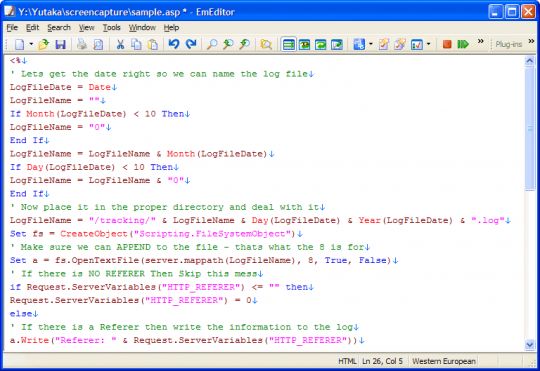The width and height of the screenshot is (540, 371).
Task: Click the '<%' opening tag line
Action: click(18, 61)
